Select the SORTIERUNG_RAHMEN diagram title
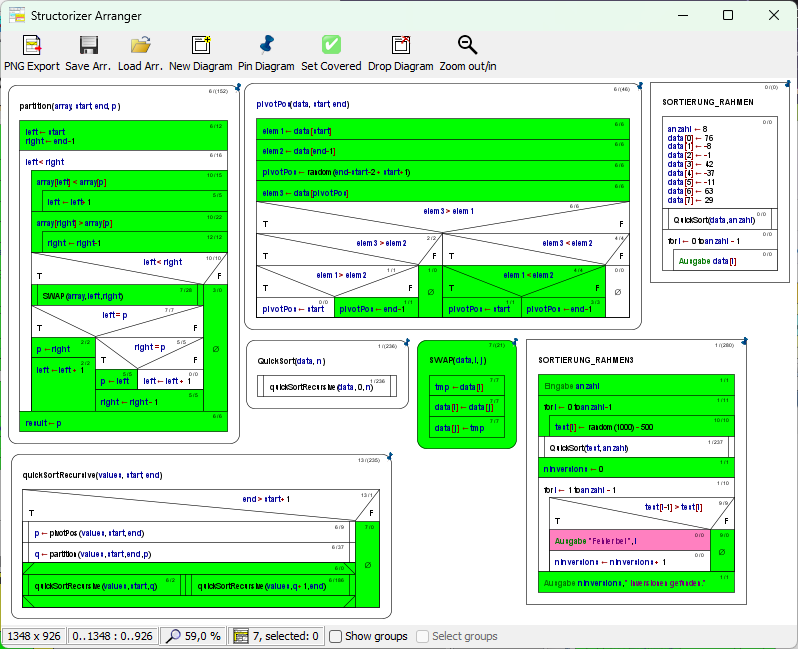This screenshot has height=649, width=798. (x=708, y=102)
